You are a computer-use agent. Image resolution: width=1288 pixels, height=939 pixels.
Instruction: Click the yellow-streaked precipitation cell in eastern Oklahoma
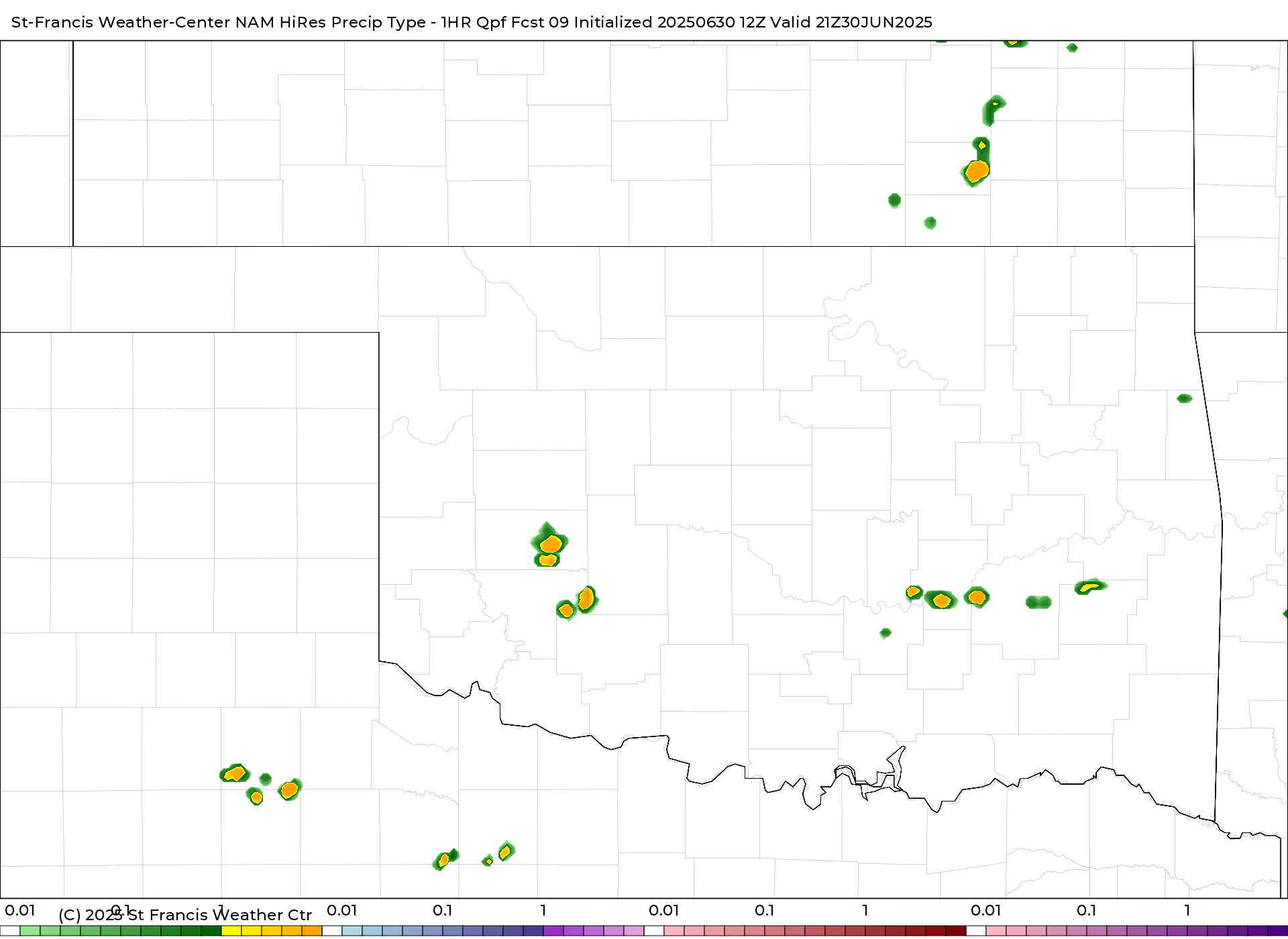tap(1090, 586)
